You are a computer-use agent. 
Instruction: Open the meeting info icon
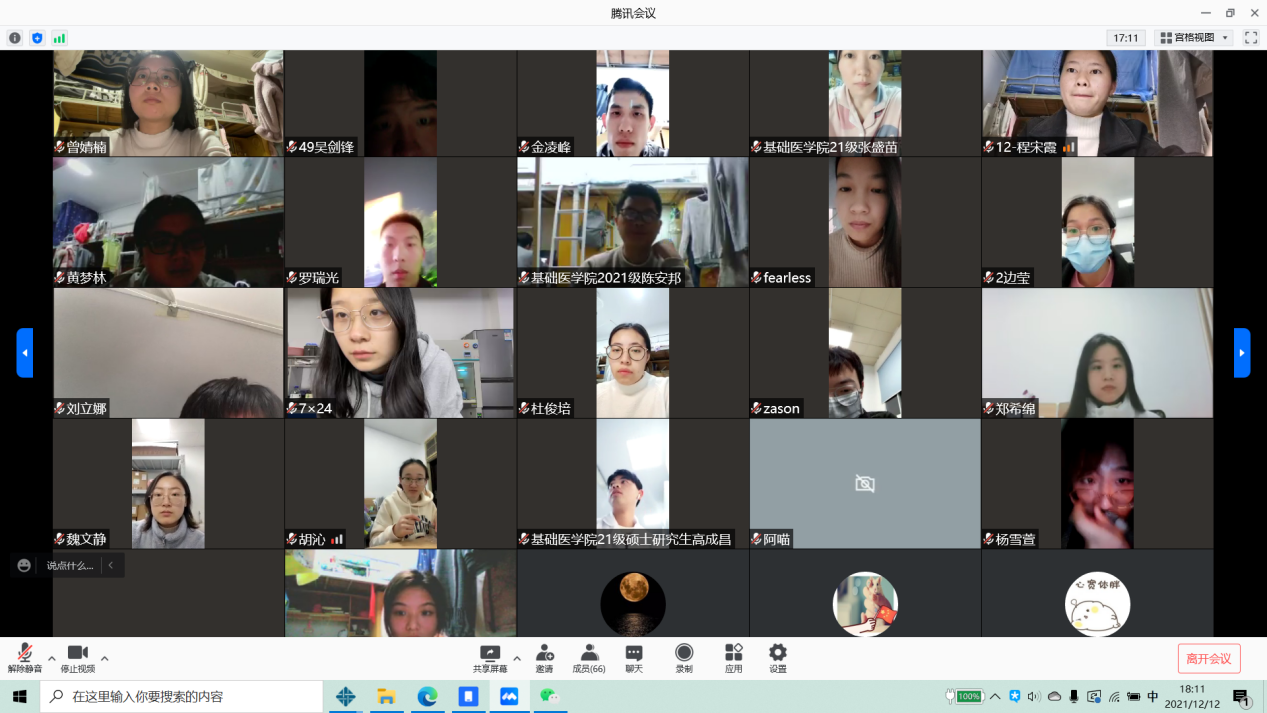[15, 38]
